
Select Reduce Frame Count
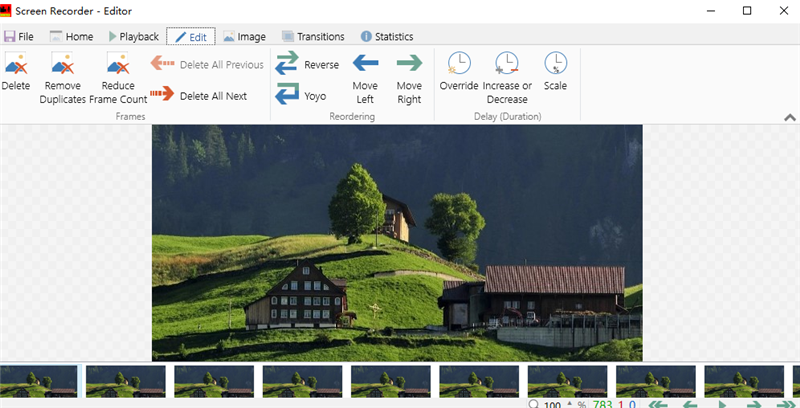pos(118,78)
